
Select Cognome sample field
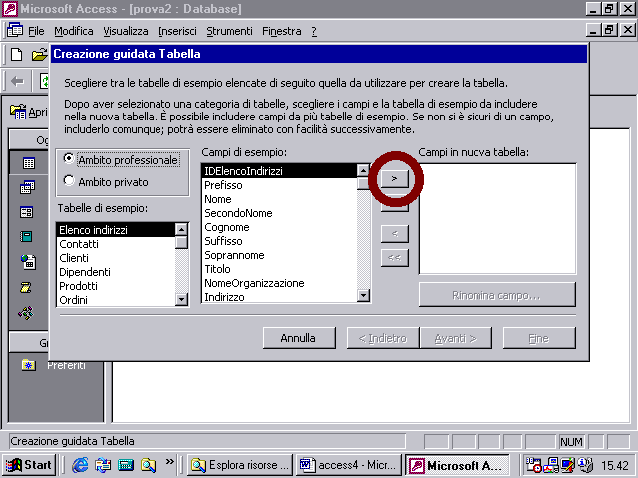279,227
